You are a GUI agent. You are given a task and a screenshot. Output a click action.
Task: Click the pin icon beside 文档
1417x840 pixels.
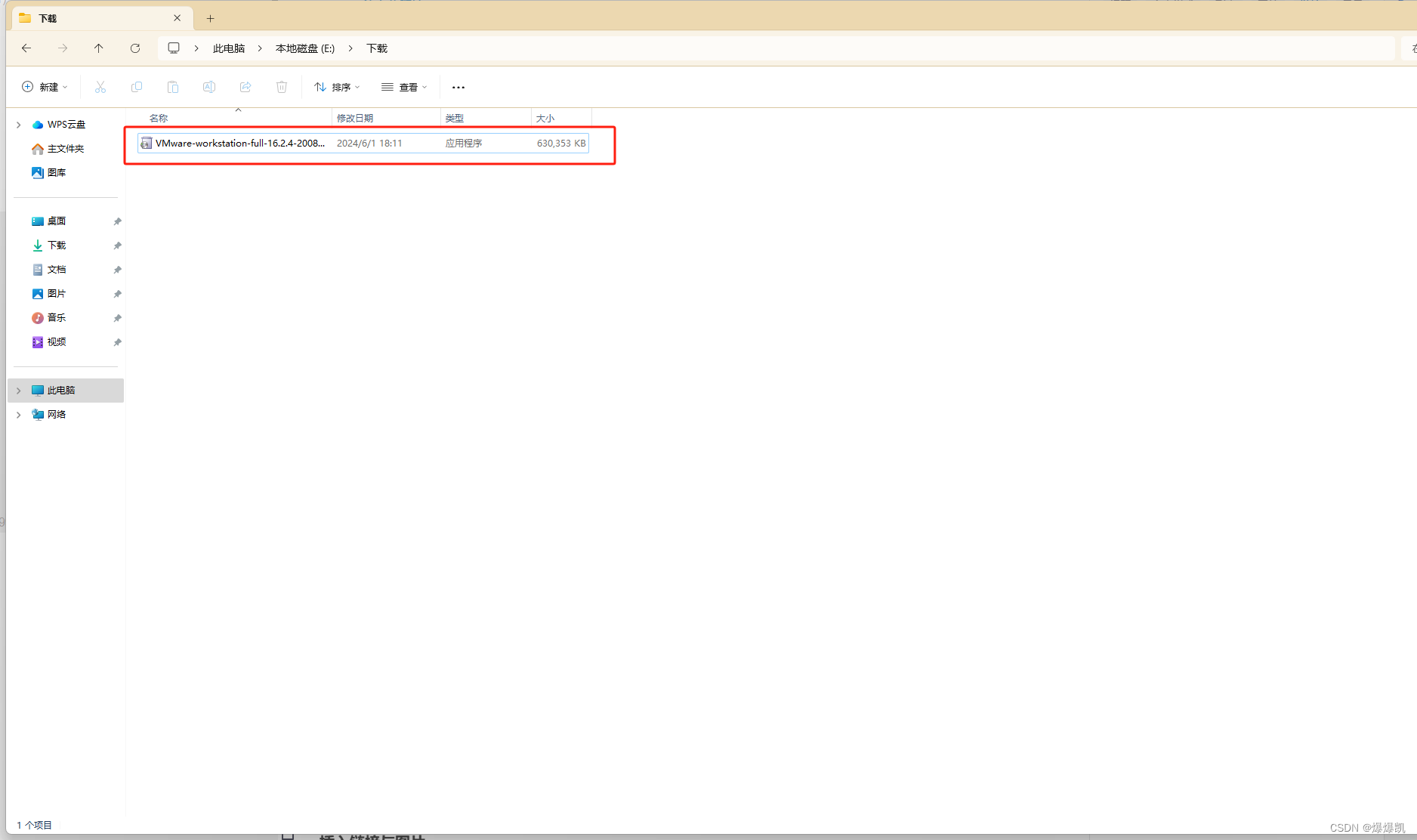117,270
